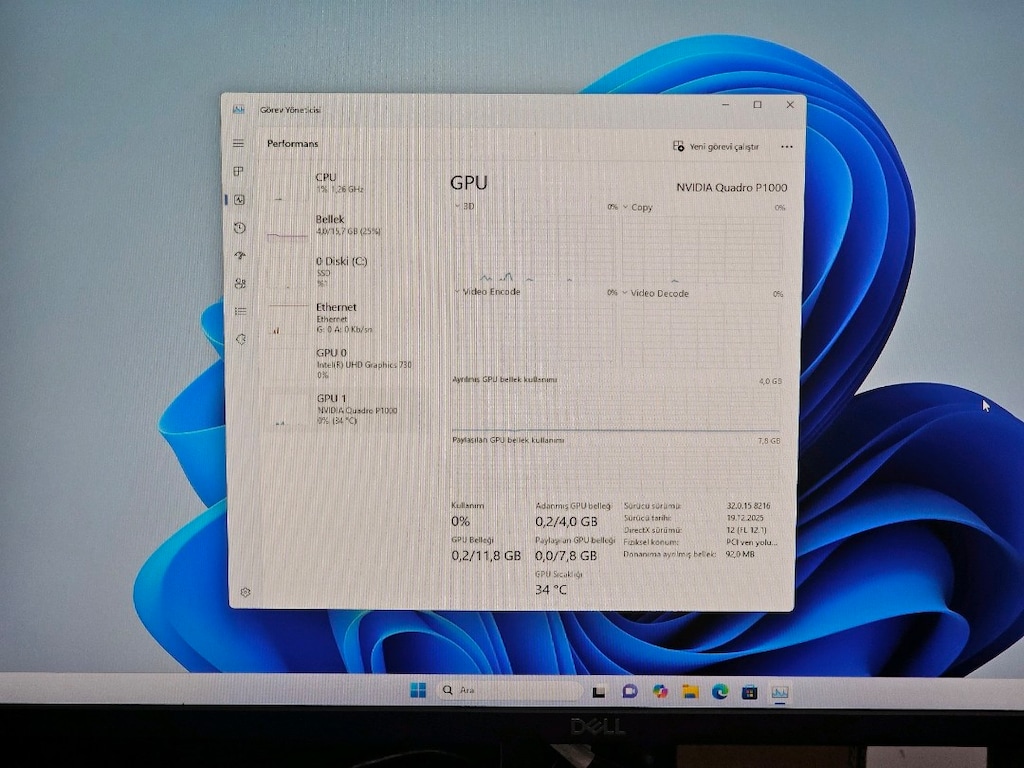Click the 'NVIDIA Quadro P1000' heading
Viewport: 1024px width, 768px height.
pos(731,187)
